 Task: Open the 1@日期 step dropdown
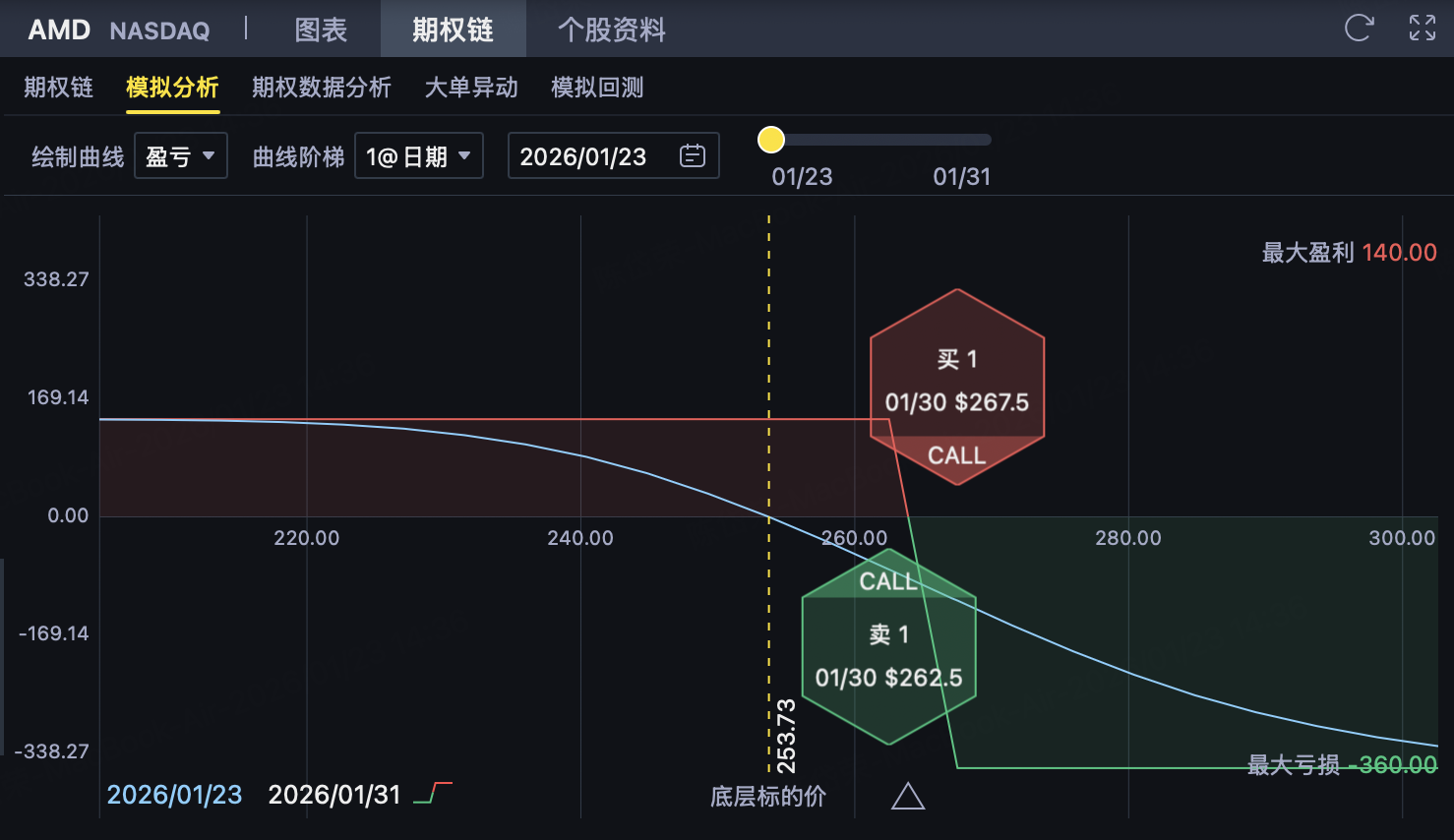coord(418,155)
